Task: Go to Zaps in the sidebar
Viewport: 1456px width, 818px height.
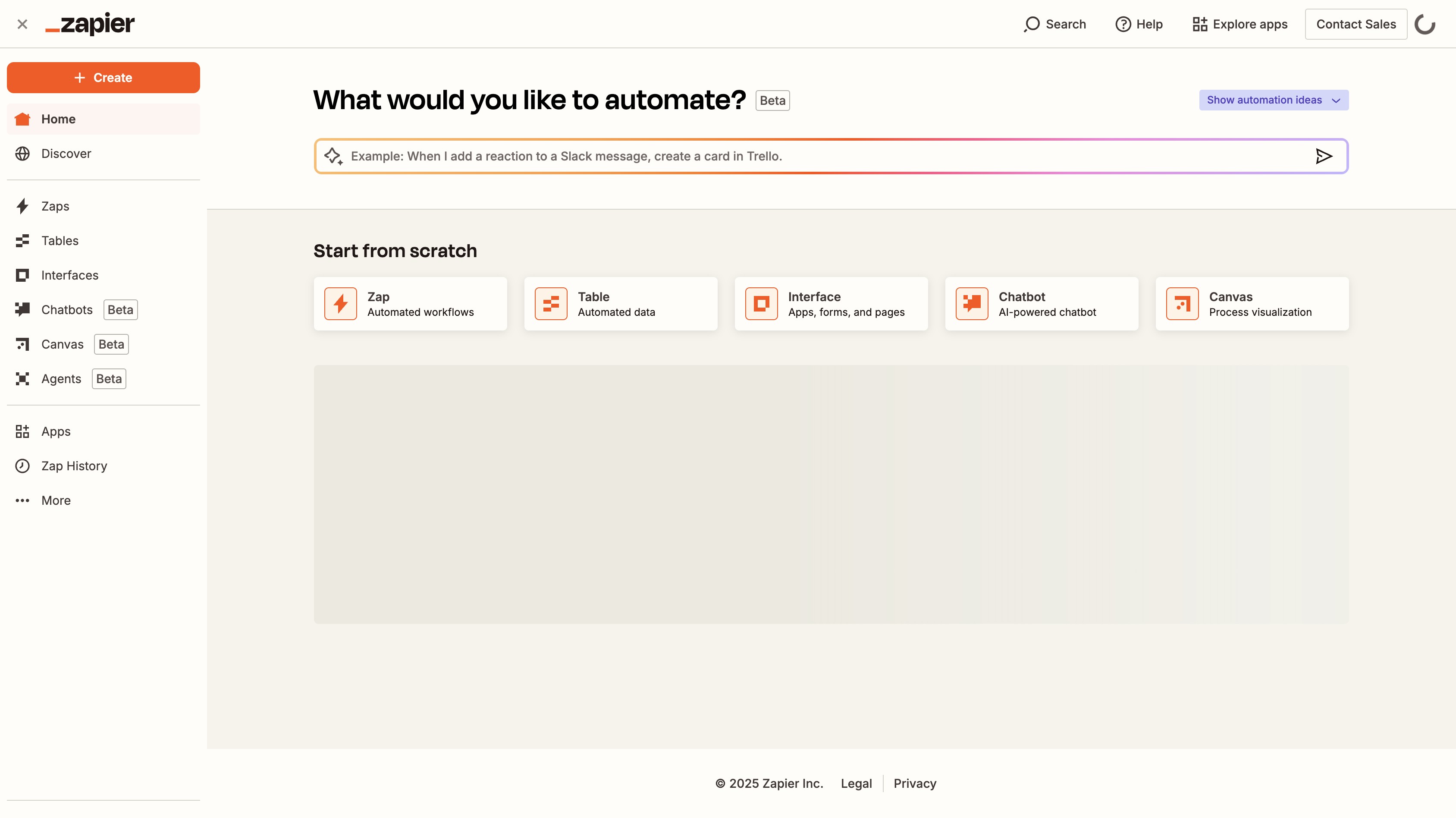Action: 104,206
